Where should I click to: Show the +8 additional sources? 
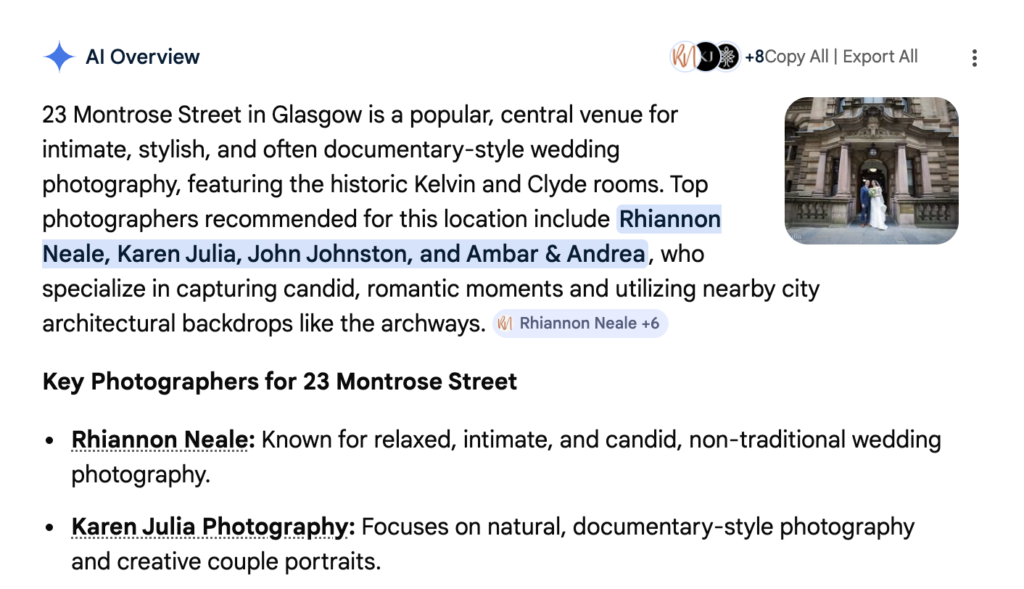pyautogui.click(x=754, y=57)
